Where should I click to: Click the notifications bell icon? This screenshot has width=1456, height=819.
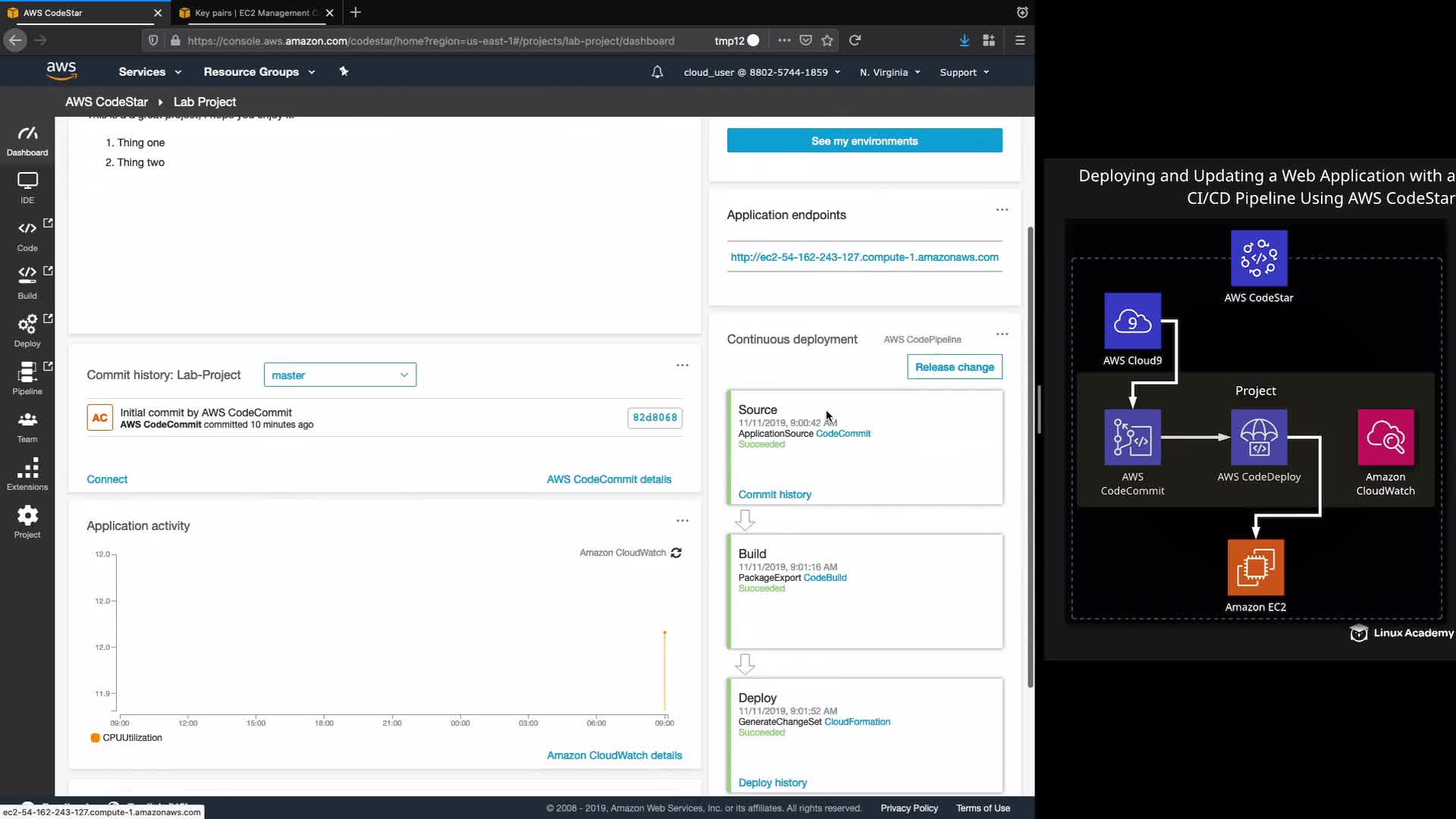click(657, 72)
